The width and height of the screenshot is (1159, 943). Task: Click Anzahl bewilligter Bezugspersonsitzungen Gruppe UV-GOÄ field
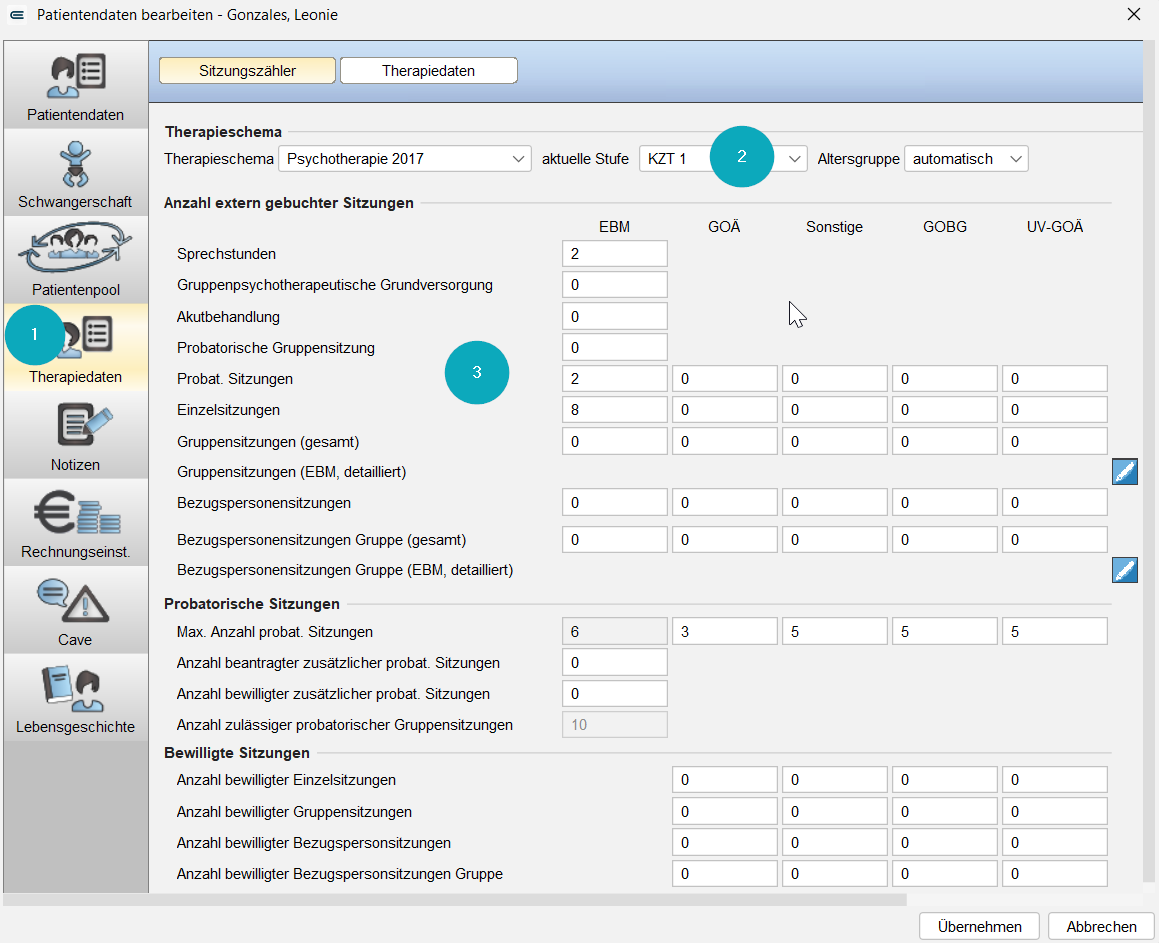click(x=1055, y=874)
